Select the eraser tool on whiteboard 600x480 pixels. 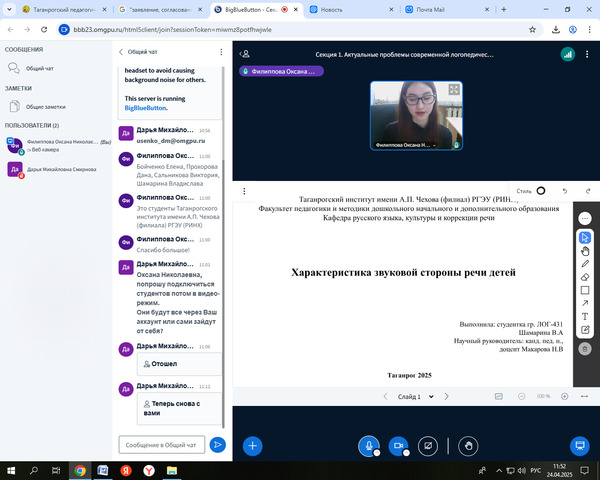click(x=586, y=277)
